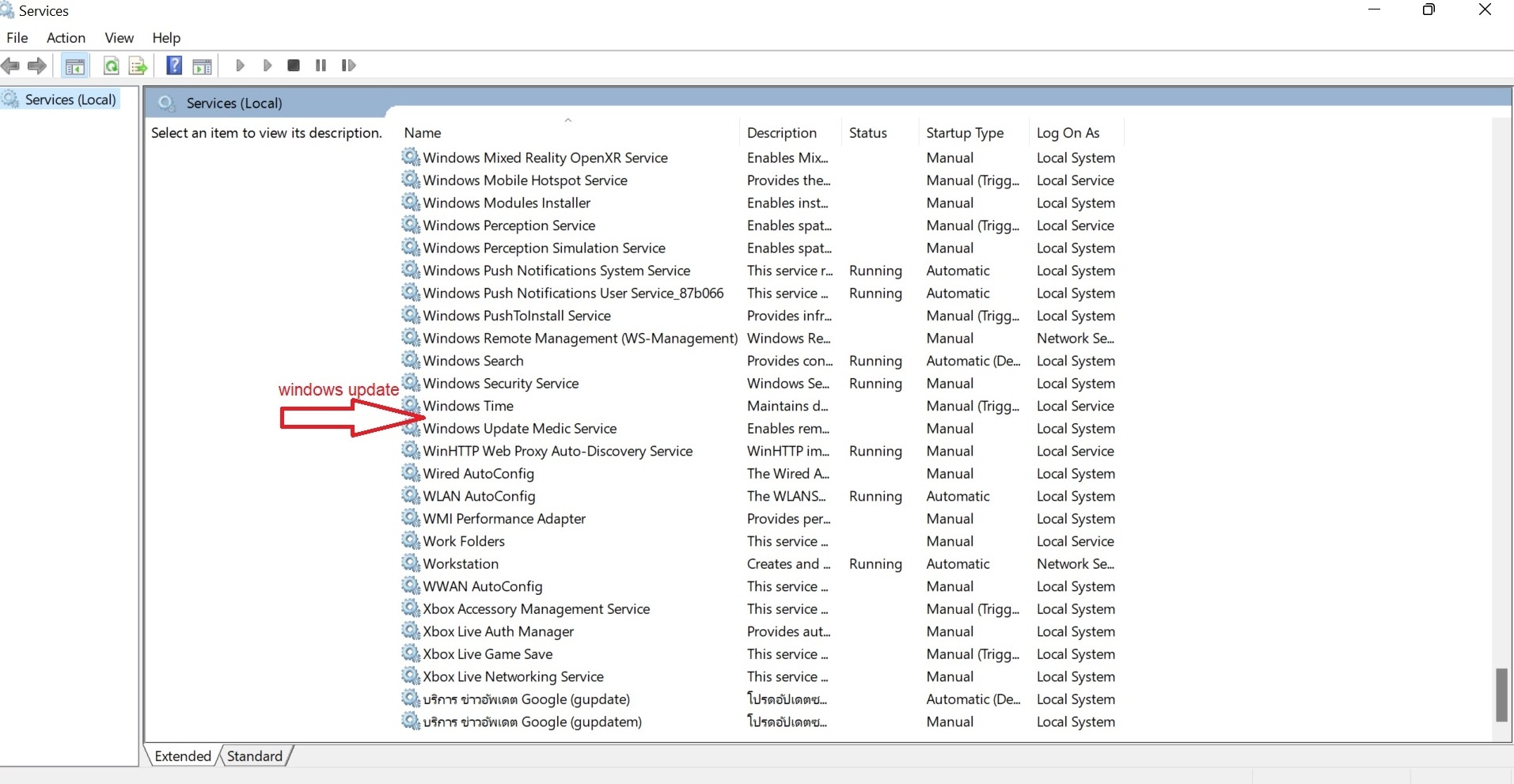The image size is (1514, 784).
Task: Select Windows Mixed Reality OpenXR Service
Action: coord(545,157)
